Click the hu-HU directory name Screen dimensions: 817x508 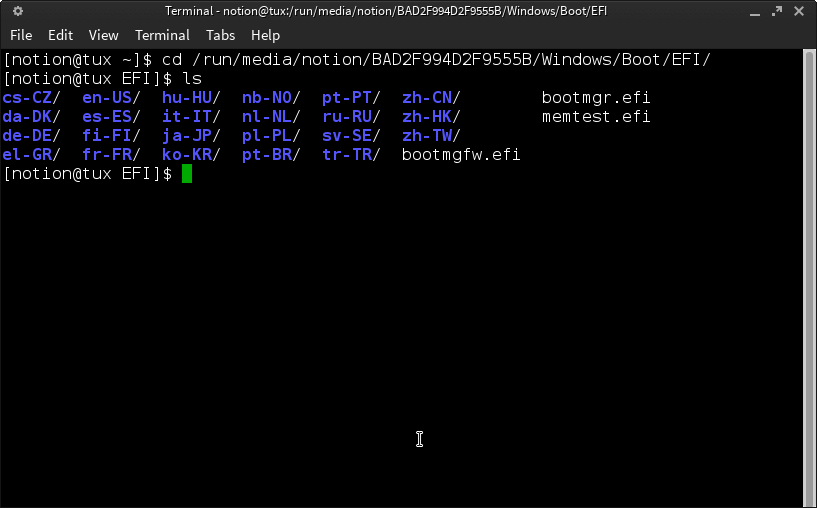pos(187,97)
